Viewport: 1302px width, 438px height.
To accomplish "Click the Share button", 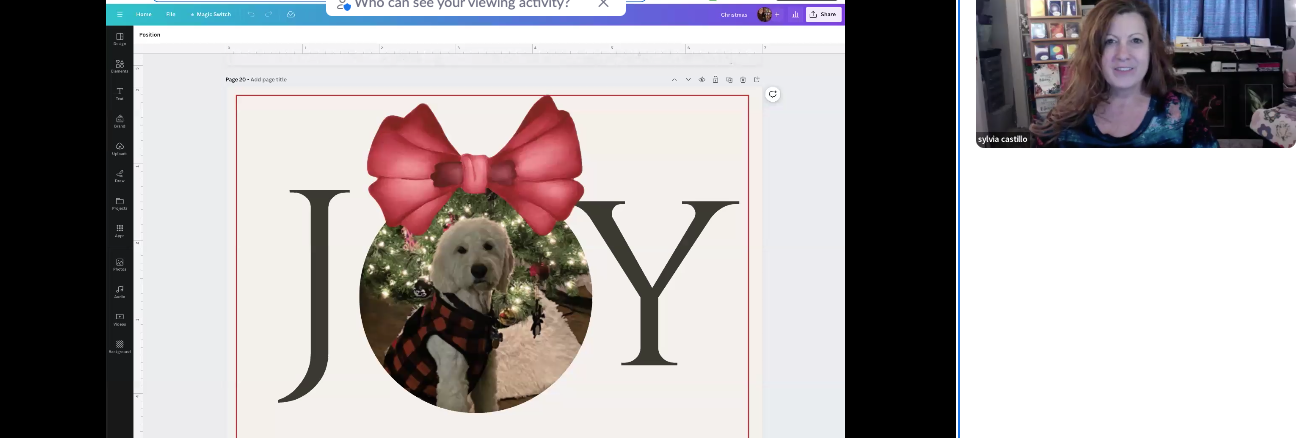I will [x=823, y=14].
